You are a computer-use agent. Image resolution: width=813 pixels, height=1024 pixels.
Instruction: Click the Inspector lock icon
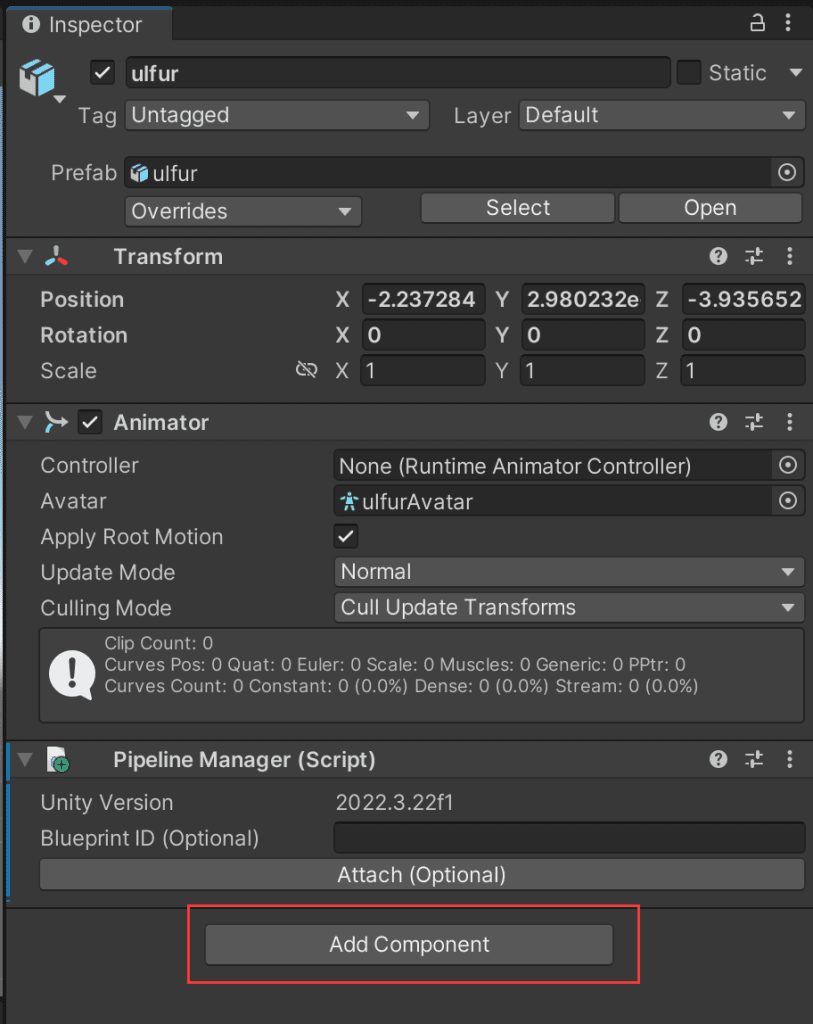pos(757,23)
